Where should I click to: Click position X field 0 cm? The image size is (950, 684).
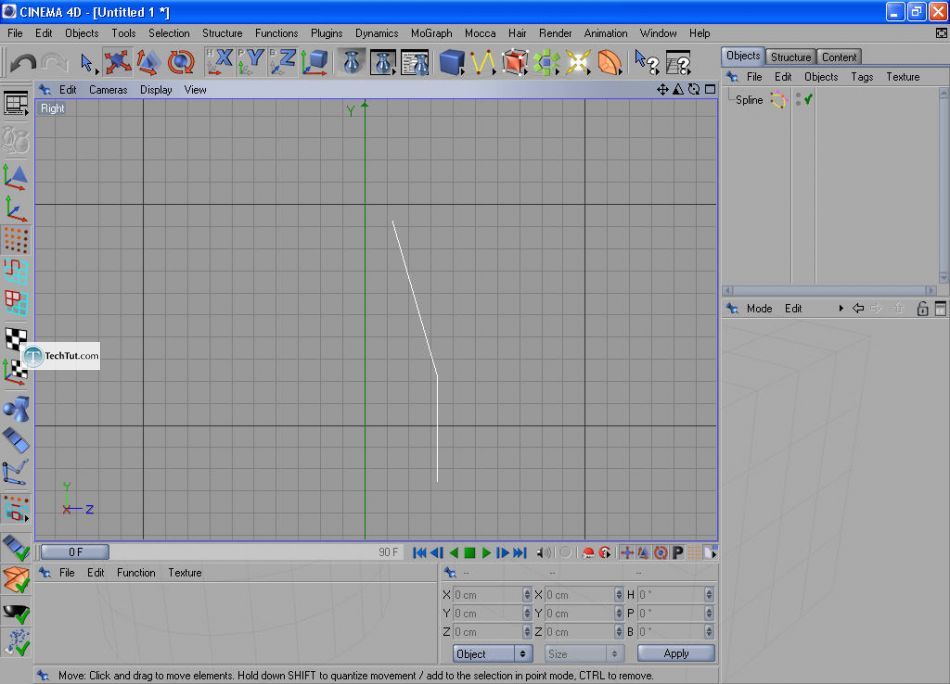click(x=488, y=595)
